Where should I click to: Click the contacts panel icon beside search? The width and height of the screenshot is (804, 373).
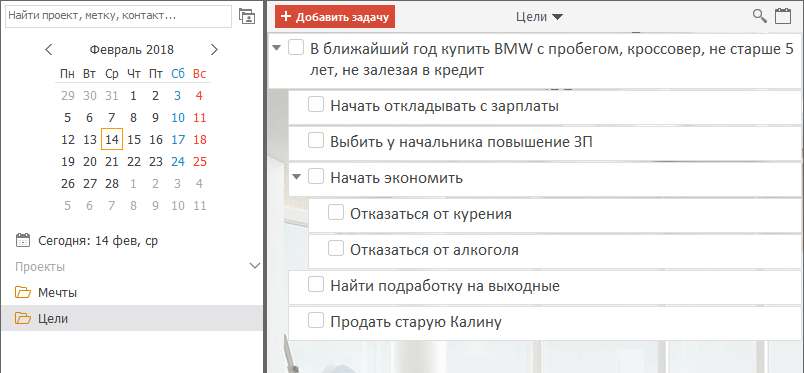247,16
